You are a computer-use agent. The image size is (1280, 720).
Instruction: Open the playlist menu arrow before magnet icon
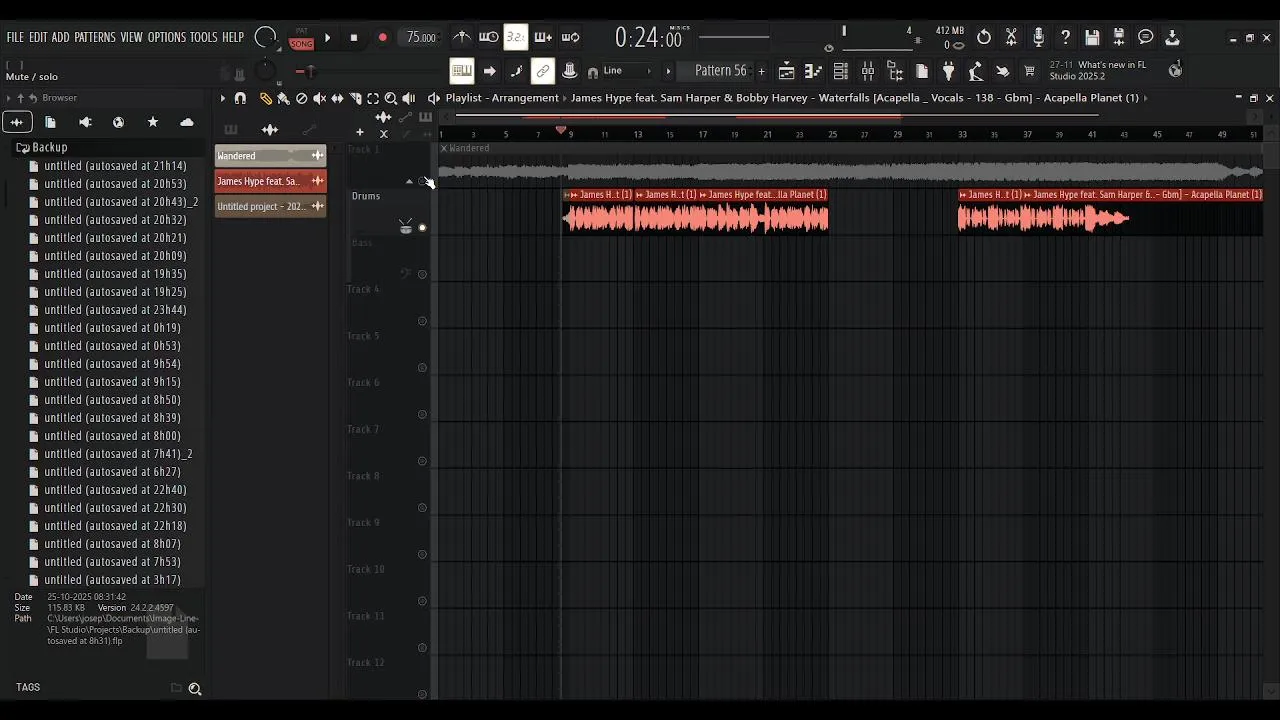tap(223, 98)
